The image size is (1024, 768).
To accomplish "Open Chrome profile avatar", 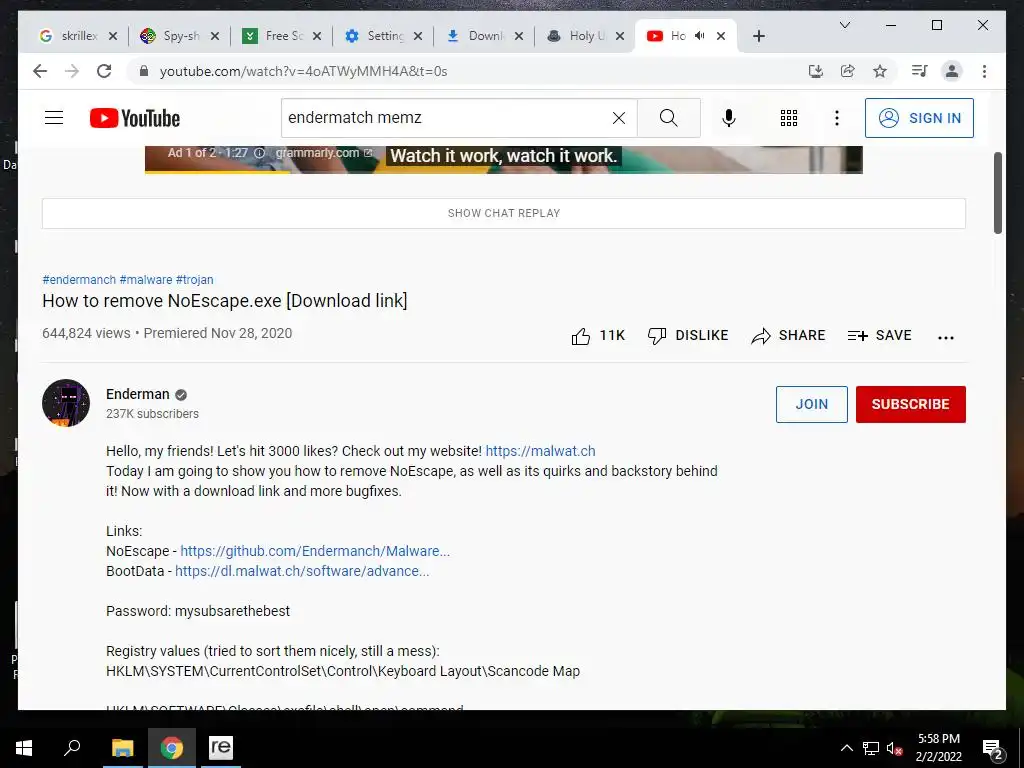I will (x=952, y=71).
